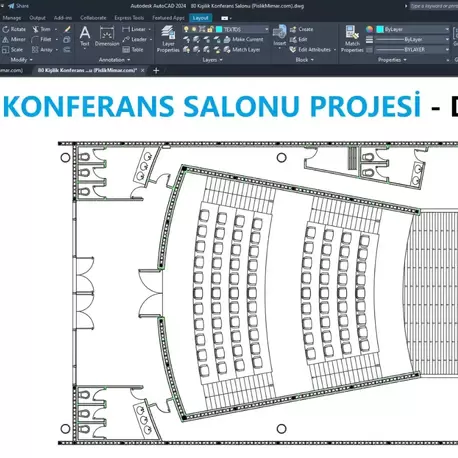Close the 80 Kişilik Konferans drawing tab
Image resolution: width=458 pixels, height=458 pixels.
click(x=143, y=70)
